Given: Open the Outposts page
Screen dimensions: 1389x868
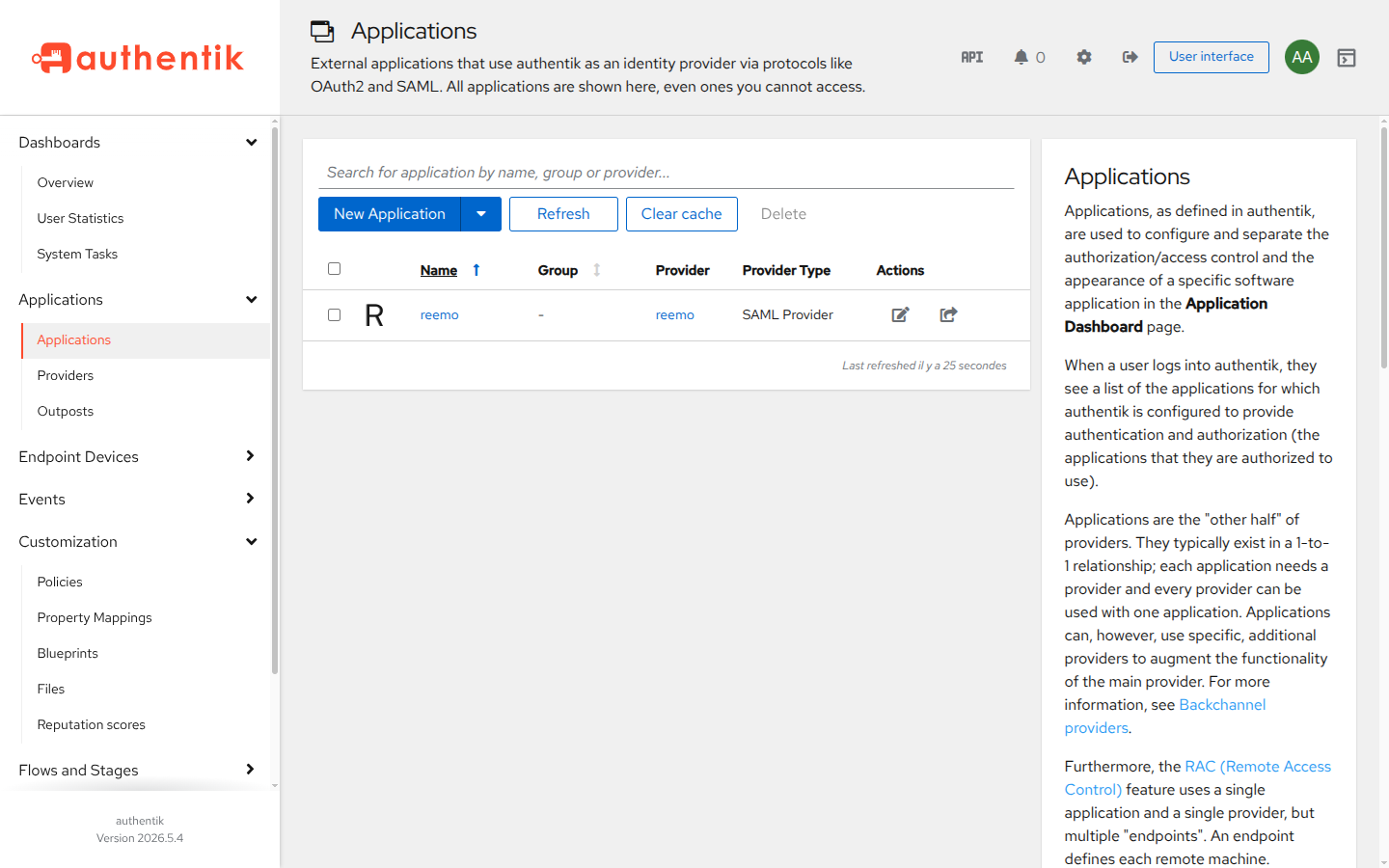Looking at the screenshot, I should (66, 411).
